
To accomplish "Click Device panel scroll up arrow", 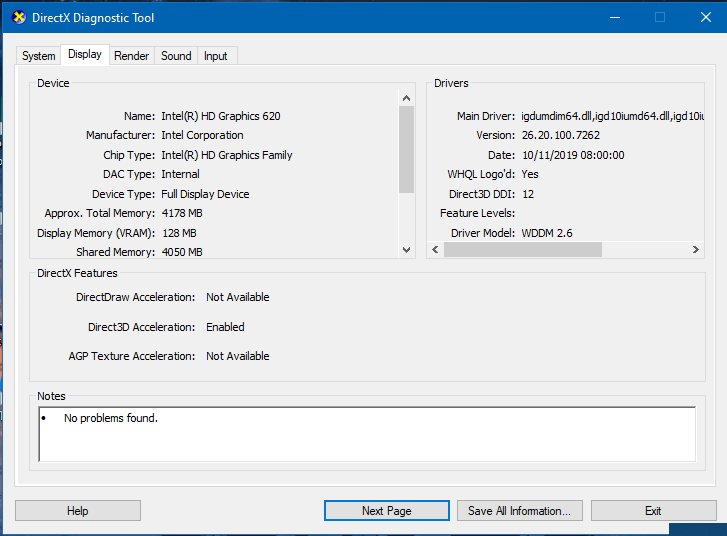I will [x=407, y=98].
